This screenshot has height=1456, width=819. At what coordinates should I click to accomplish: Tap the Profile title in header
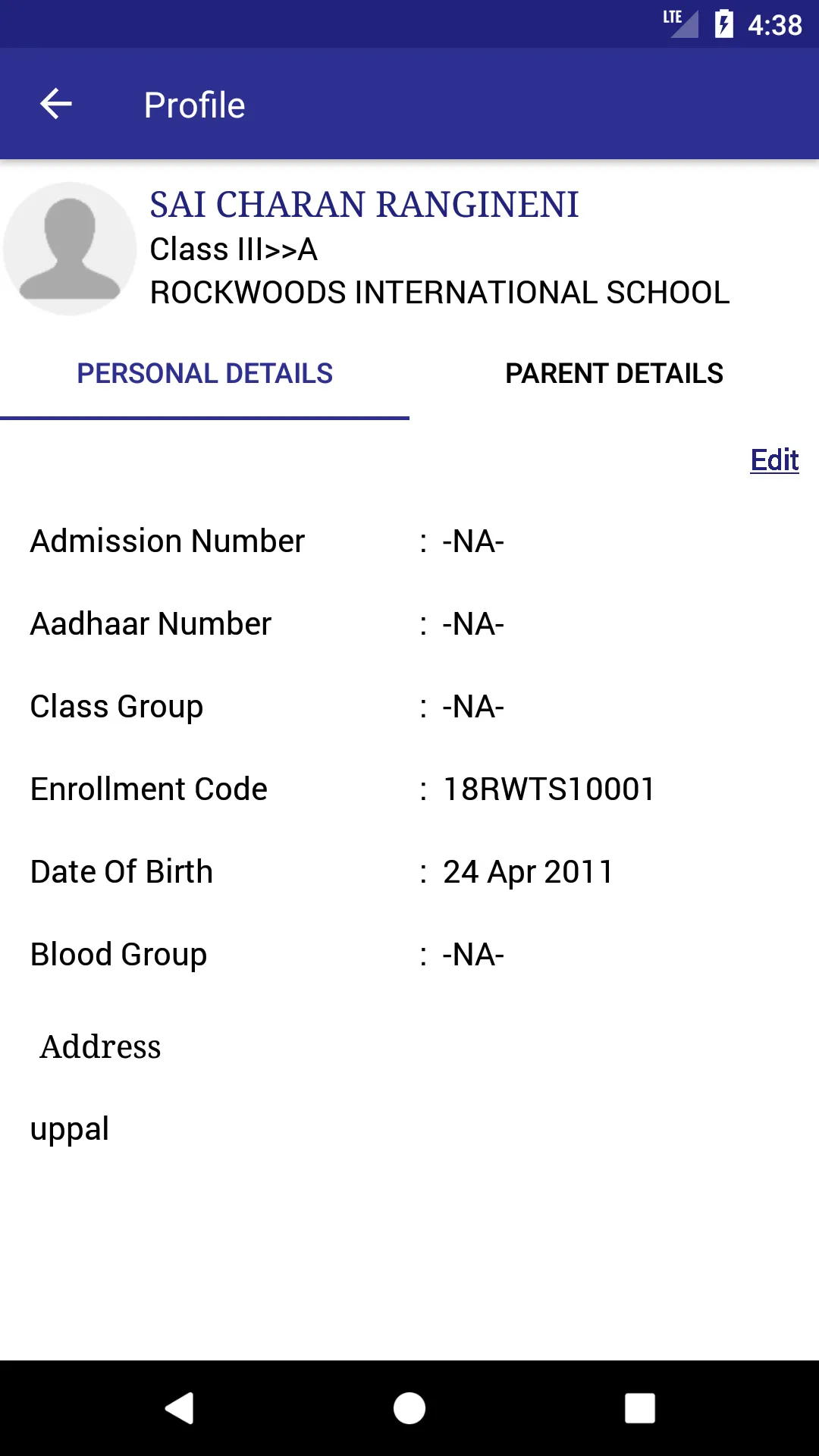(x=195, y=105)
